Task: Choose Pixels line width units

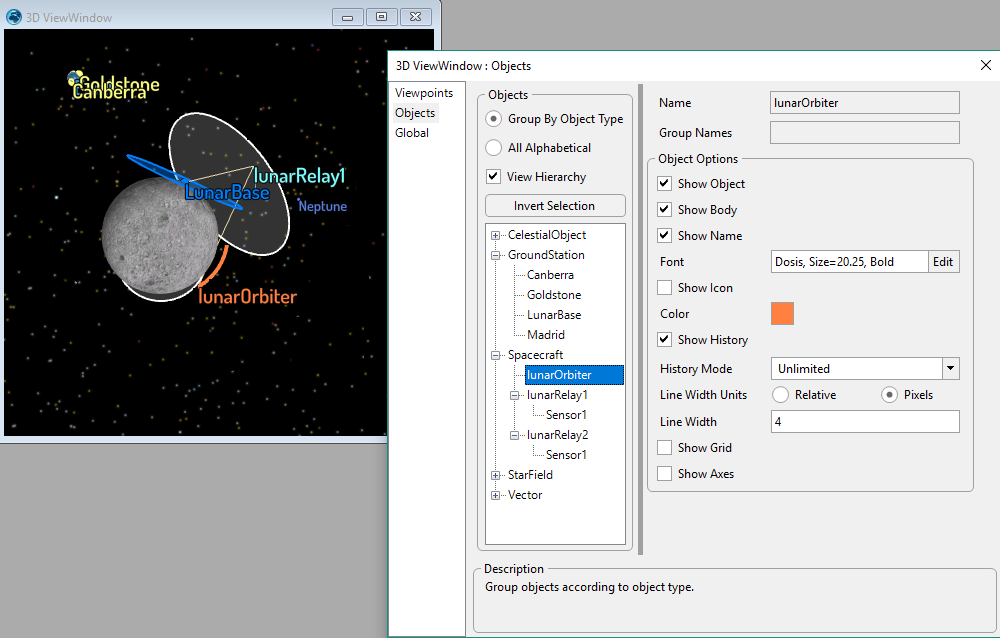Action: click(x=890, y=395)
